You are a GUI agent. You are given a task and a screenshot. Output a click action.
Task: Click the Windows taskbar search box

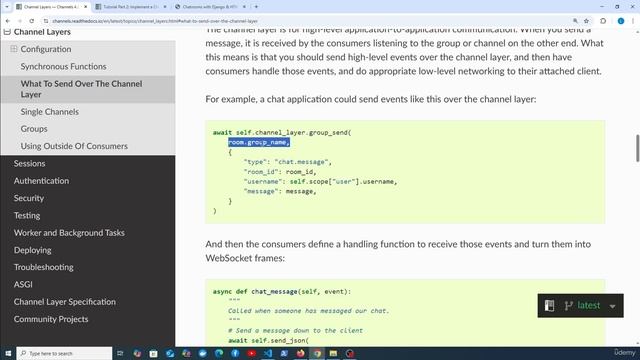pyautogui.click(x=64, y=353)
